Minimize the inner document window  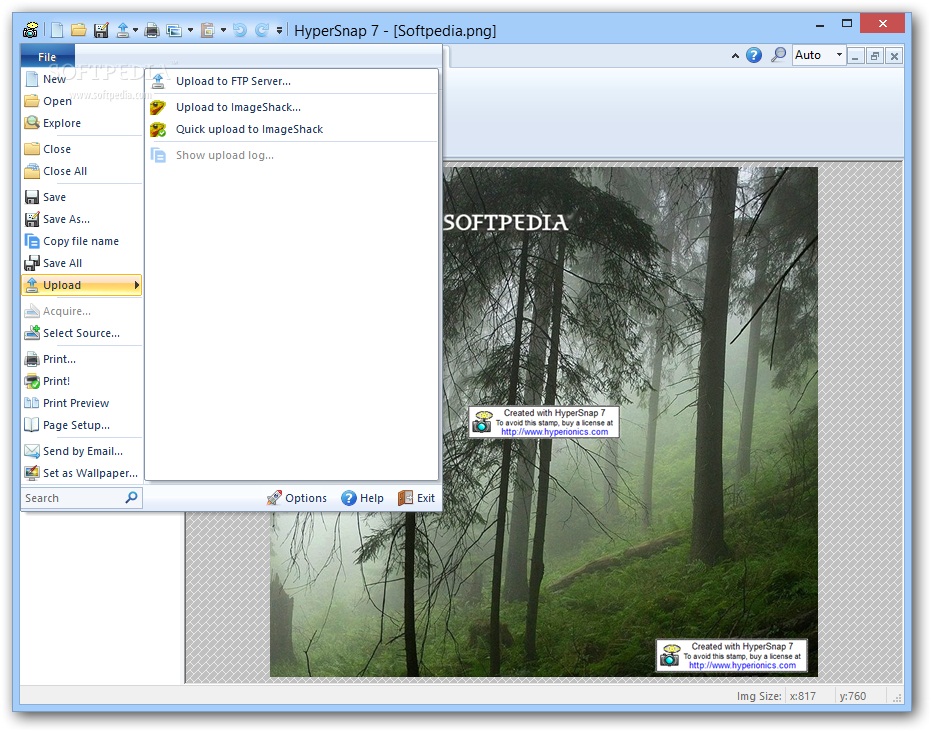855,56
